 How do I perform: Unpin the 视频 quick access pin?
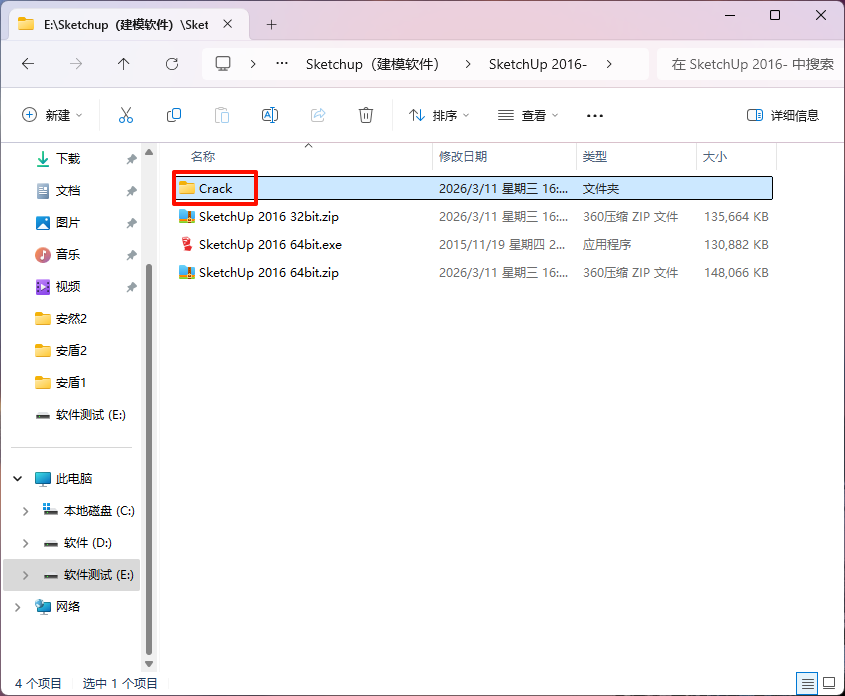(131, 287)
